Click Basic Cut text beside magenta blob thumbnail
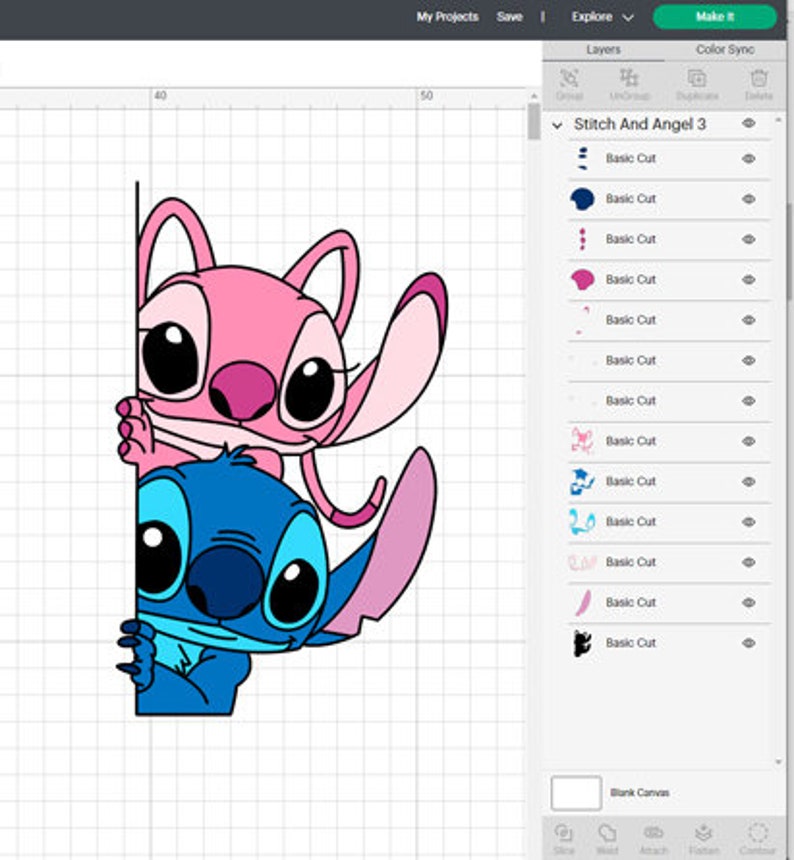Screen dimensions: 794x860 point(631,280)
